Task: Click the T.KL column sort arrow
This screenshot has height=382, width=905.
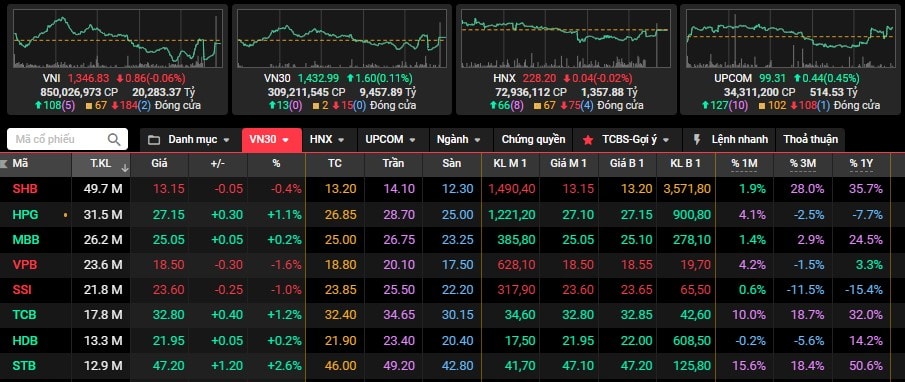Action: 125,168
